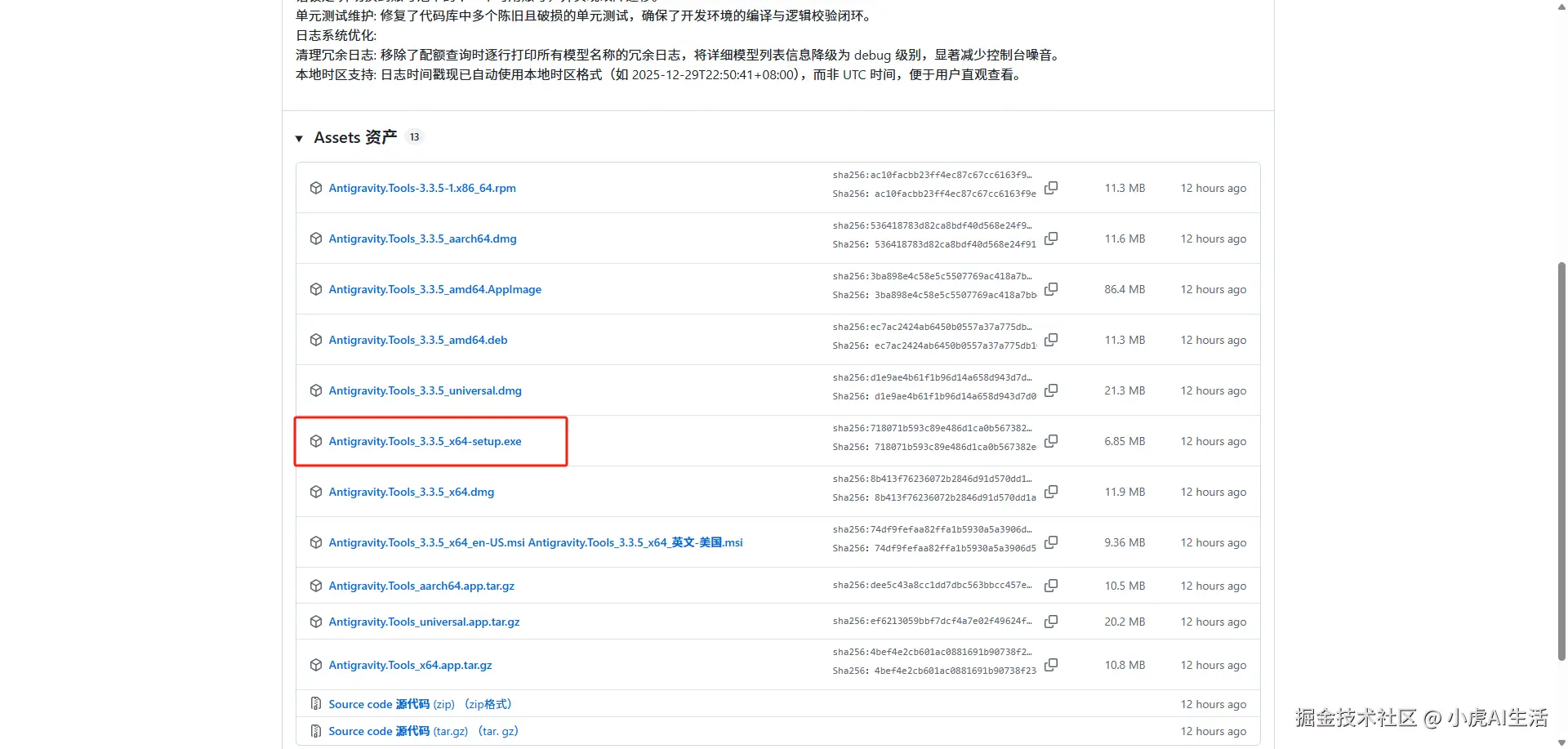Click the sha256:dee5c43a8cc1dd7 hash text

(933, 586)
